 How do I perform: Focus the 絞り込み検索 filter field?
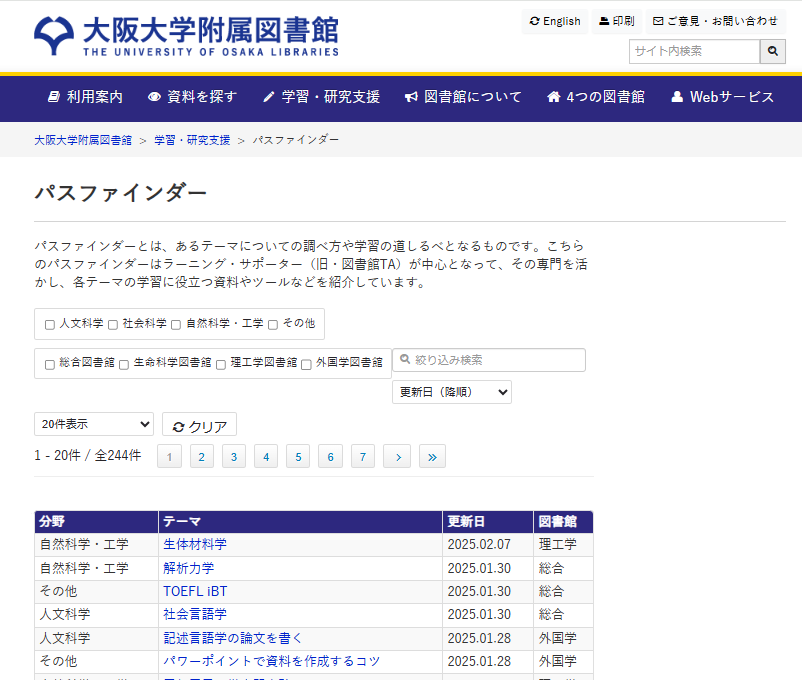pyautogui.click(x=489, y=360)
